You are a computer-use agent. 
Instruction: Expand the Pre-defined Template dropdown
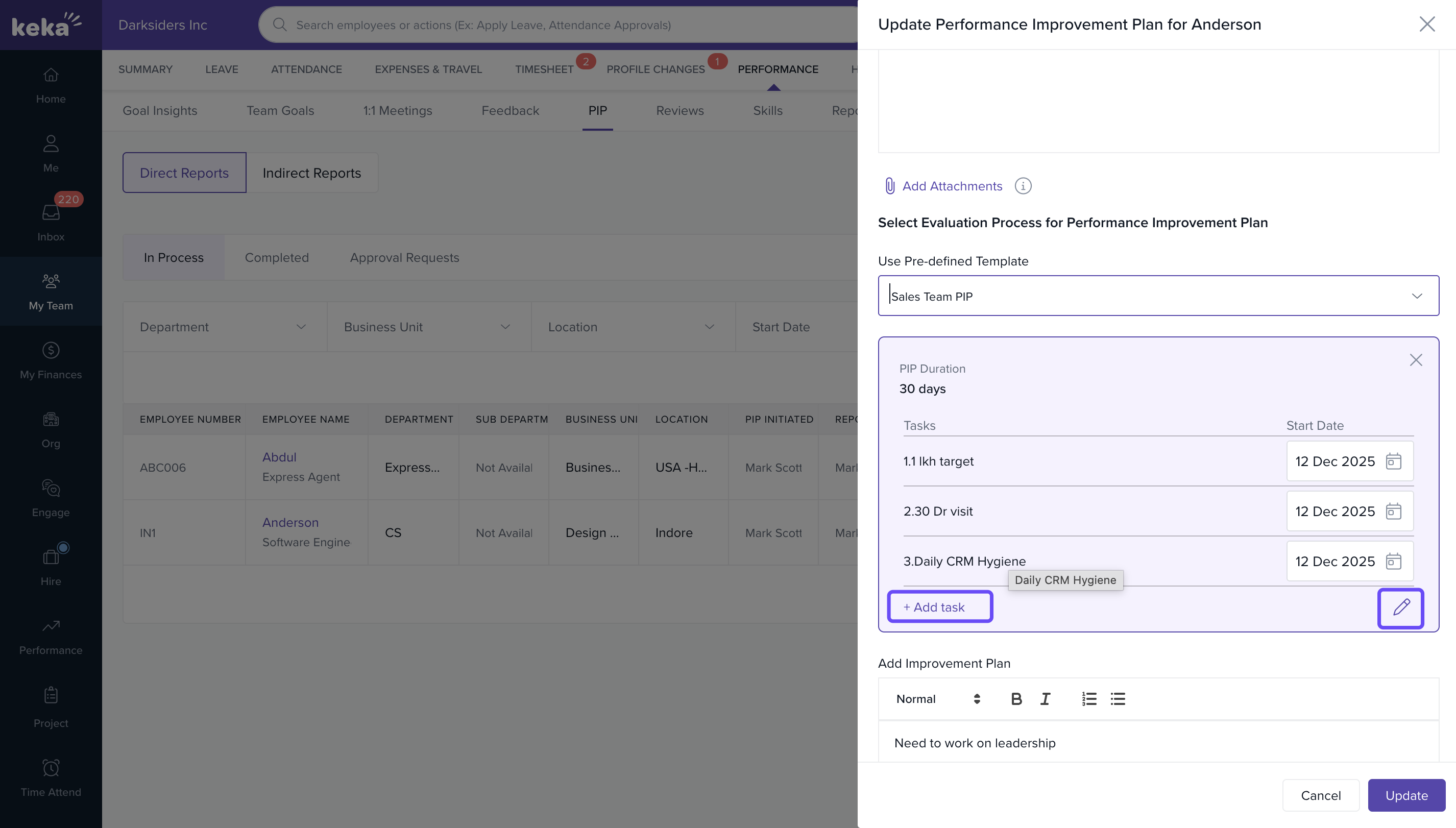[1417, 296]
